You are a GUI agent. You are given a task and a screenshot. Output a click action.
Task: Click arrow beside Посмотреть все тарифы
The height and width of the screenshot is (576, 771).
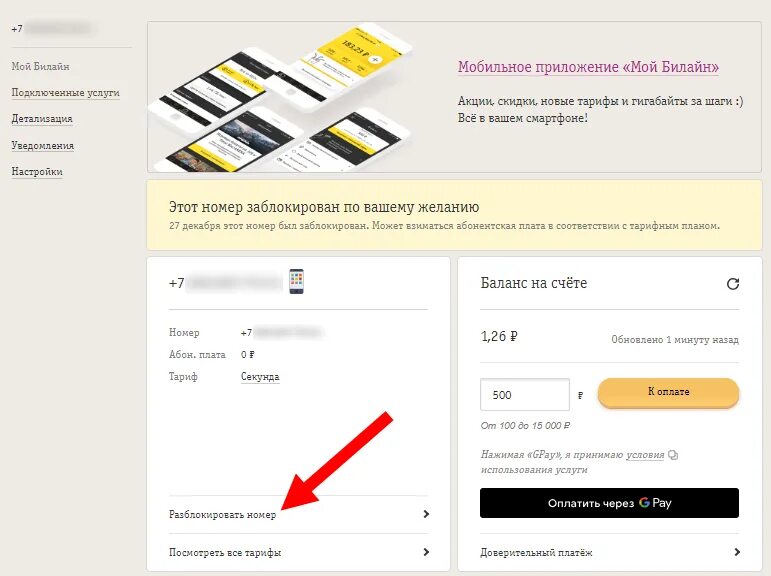click(426, 552)
